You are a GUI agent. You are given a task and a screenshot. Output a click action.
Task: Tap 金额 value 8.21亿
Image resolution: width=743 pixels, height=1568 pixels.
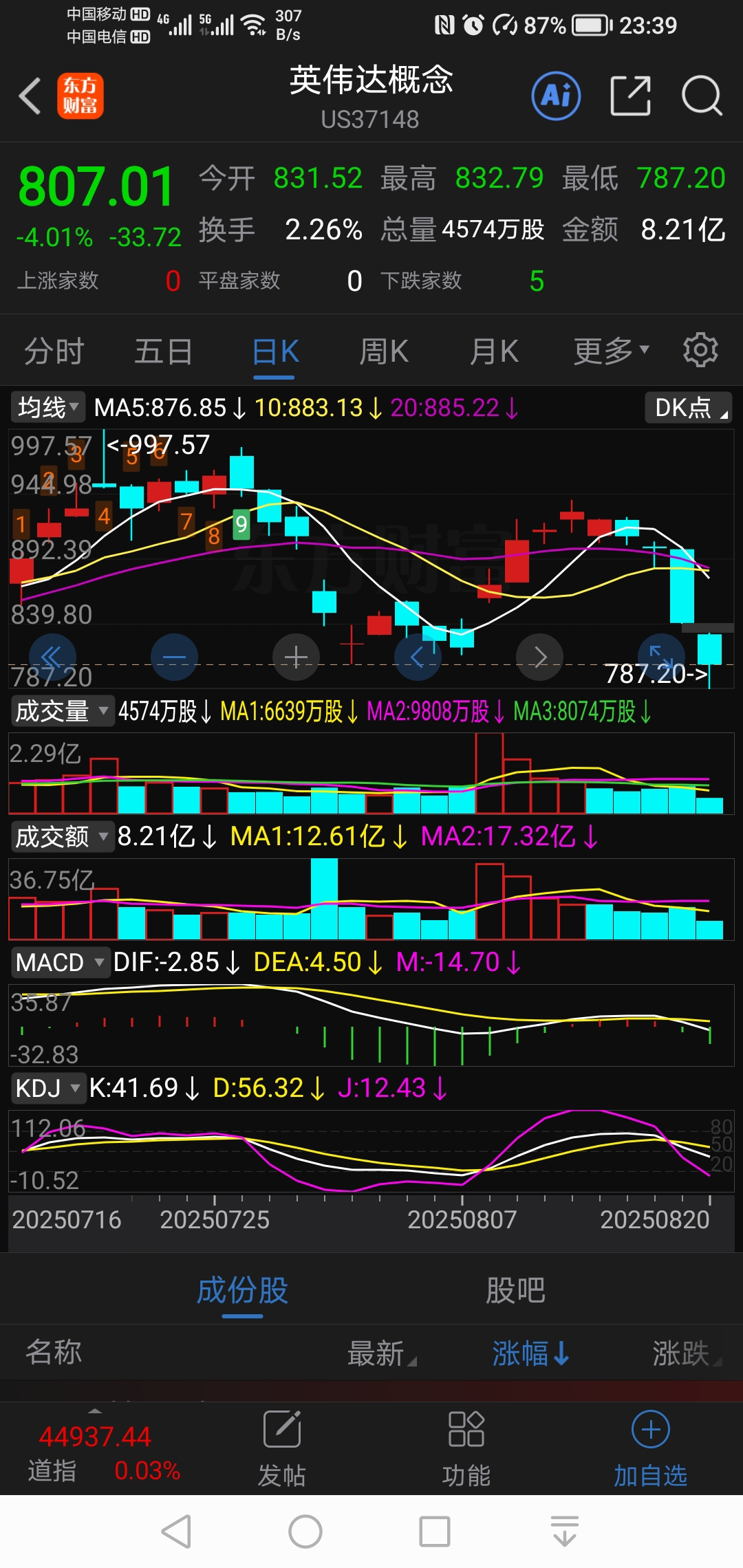coord(683,230)
